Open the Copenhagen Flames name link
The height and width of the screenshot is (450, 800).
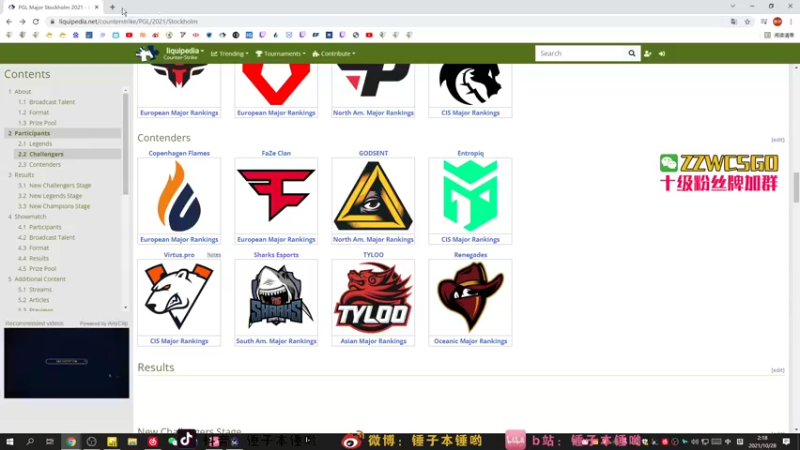(179, 153)
